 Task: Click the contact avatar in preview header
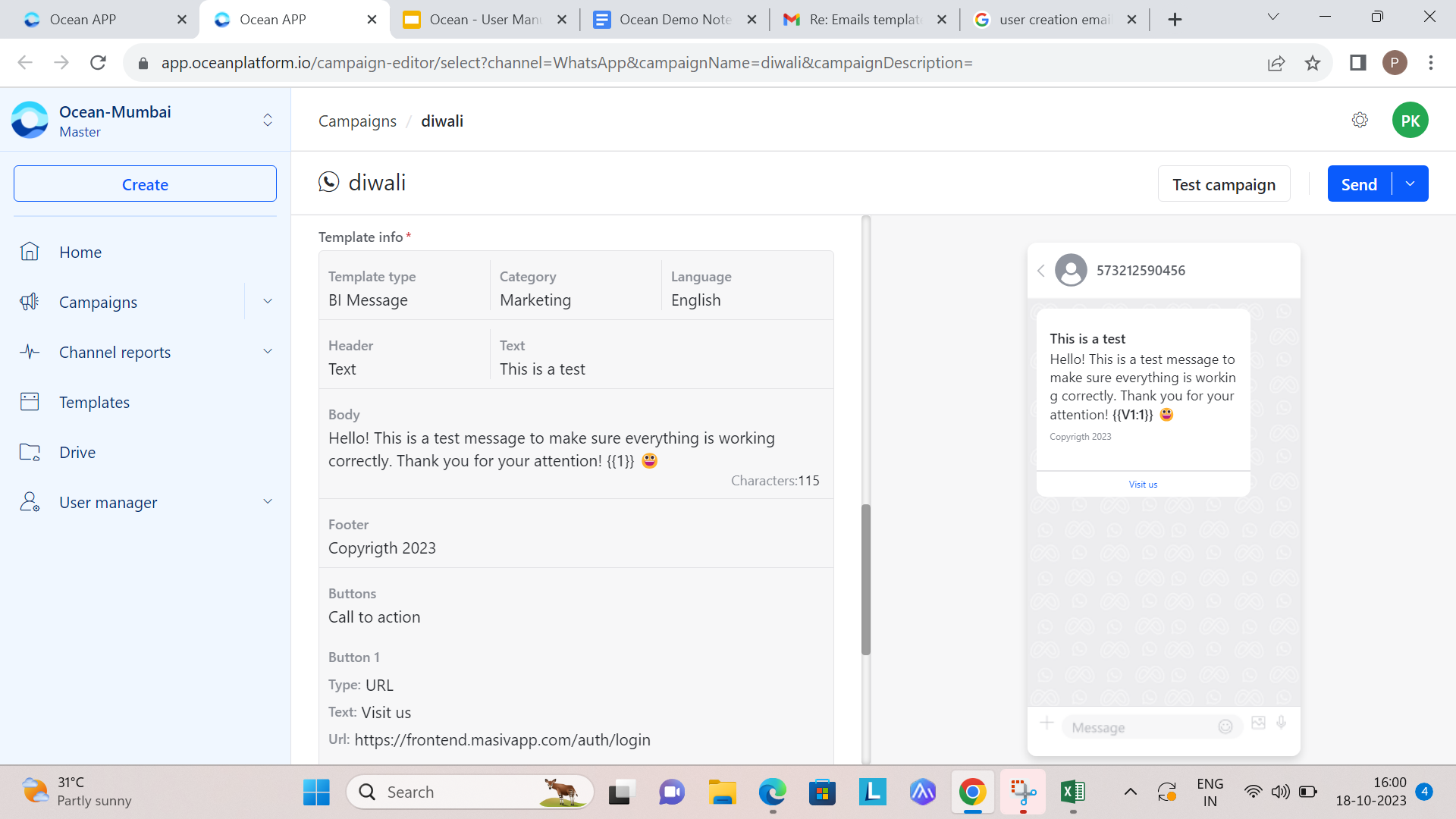[1071, 270]
